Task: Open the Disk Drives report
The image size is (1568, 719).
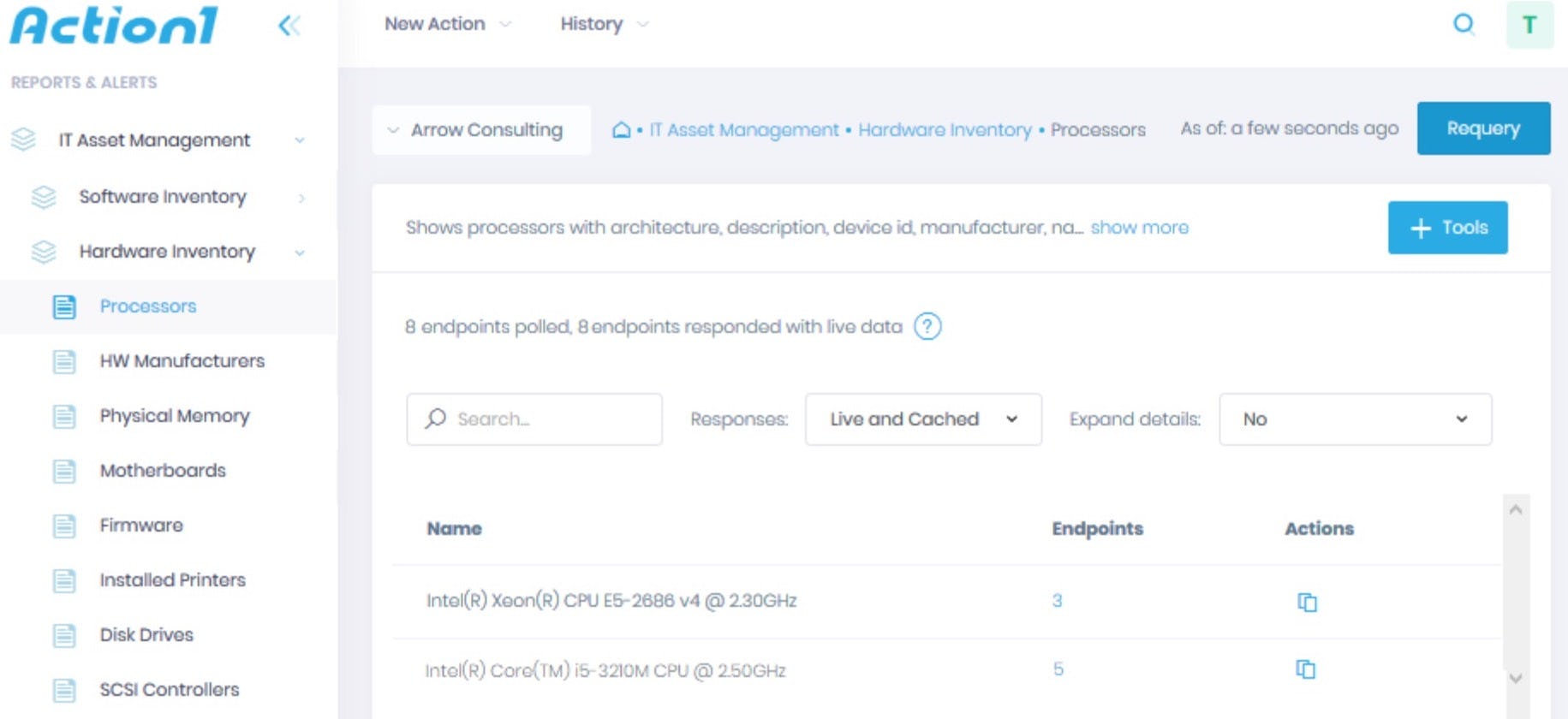Action: point(146,635)
